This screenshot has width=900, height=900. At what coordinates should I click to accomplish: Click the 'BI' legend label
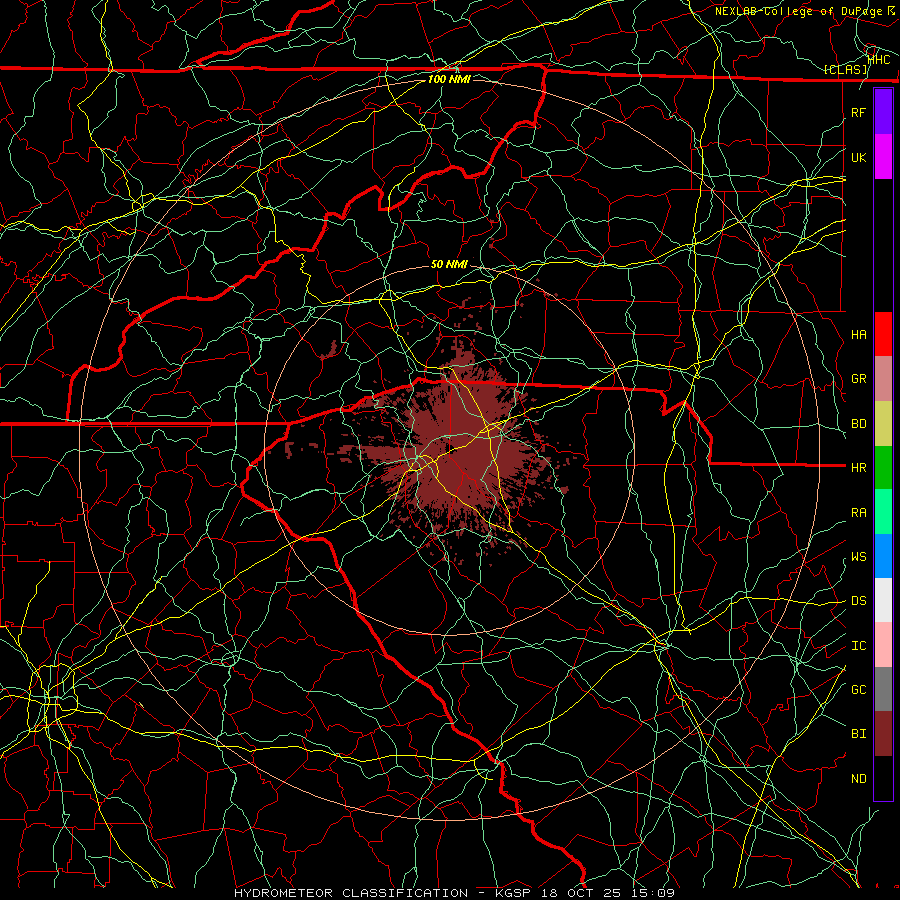(858, 734)
